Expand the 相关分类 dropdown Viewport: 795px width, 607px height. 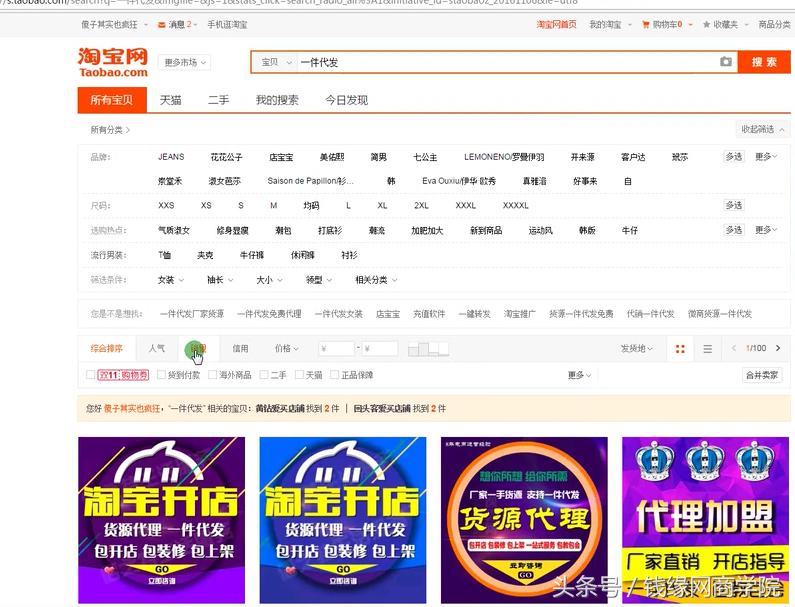376,279
